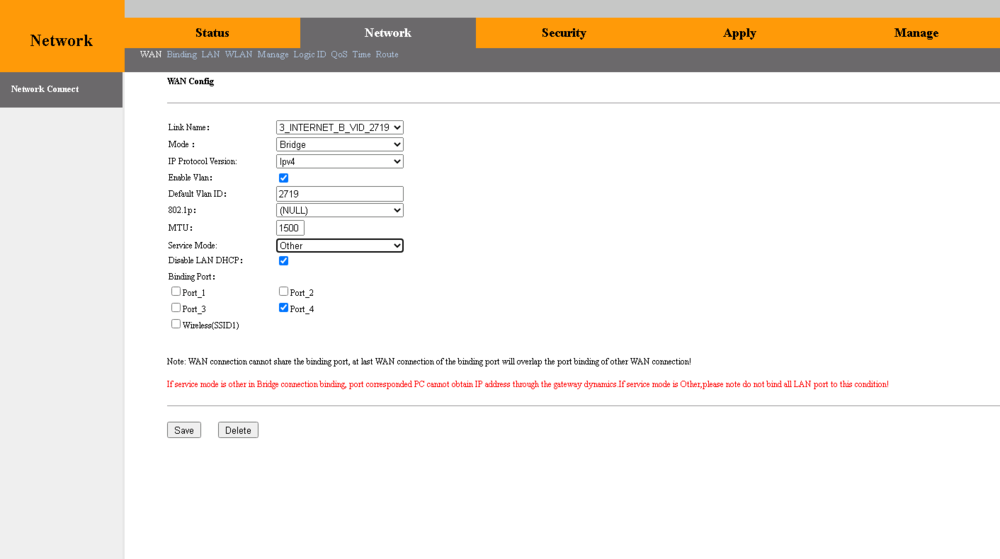Select Network Connect in the sidebar
Screen dimensions: 1000x559
(x=45, y=89)
